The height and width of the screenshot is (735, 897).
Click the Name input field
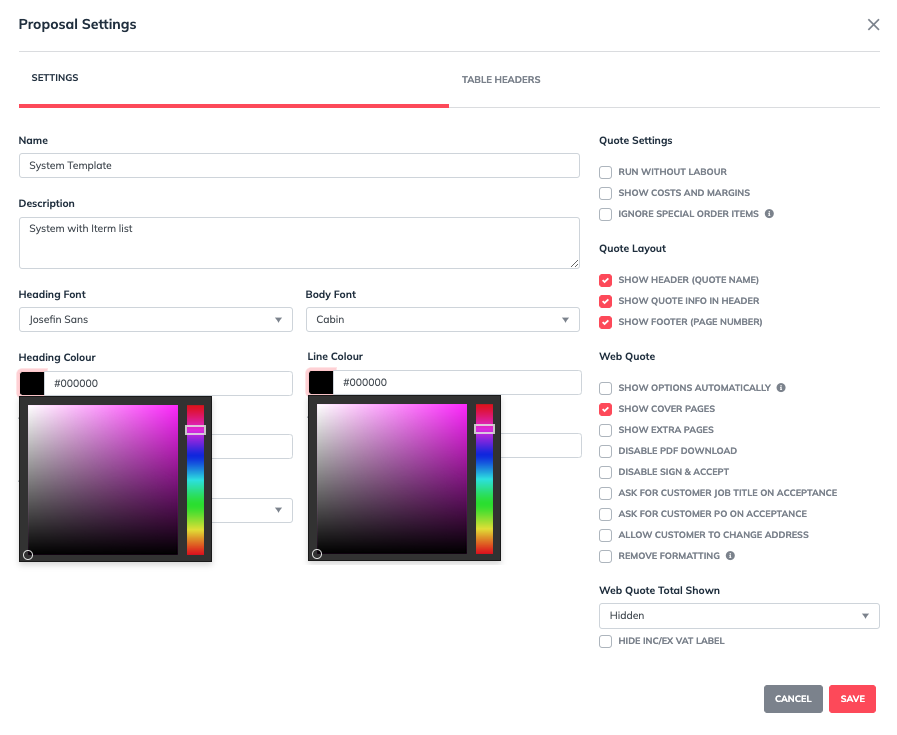click(x=299, y=166)
